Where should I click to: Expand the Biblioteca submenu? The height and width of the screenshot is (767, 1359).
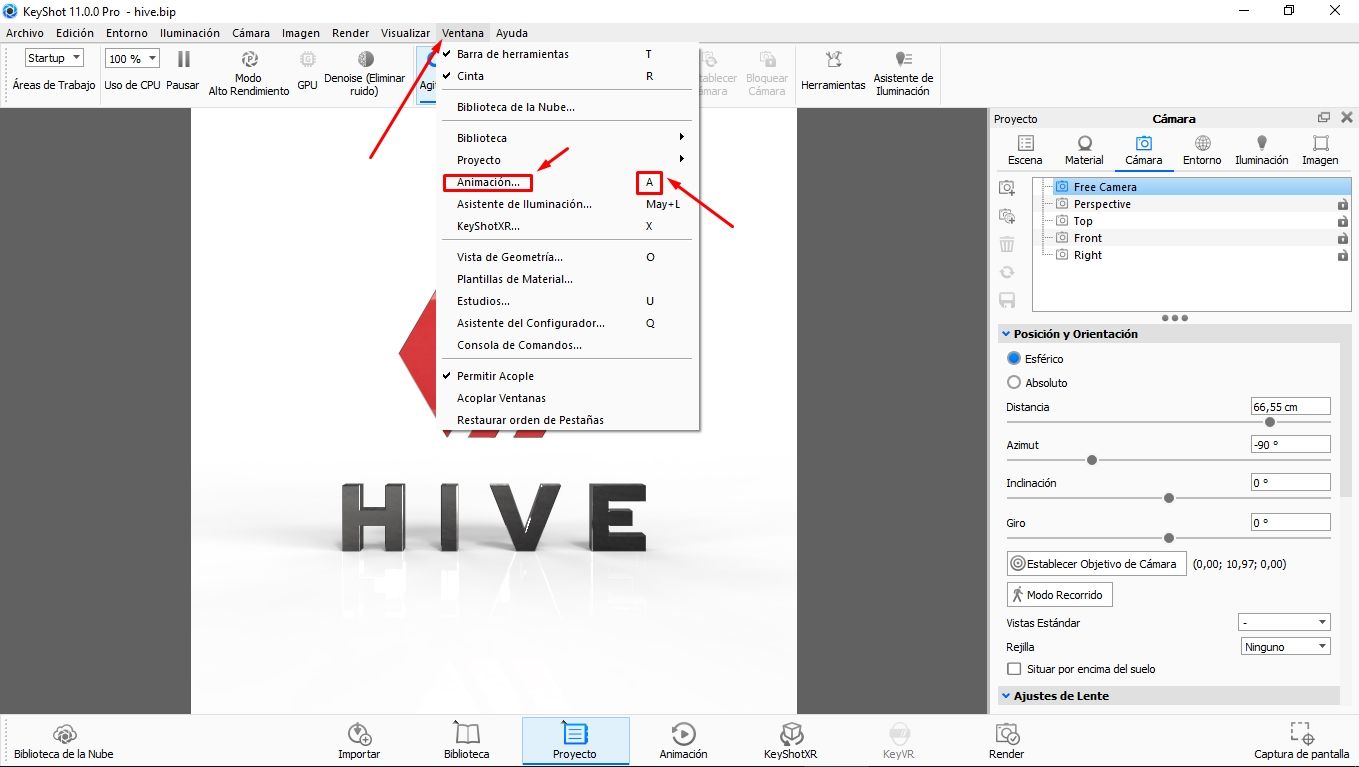pos(569,138)
